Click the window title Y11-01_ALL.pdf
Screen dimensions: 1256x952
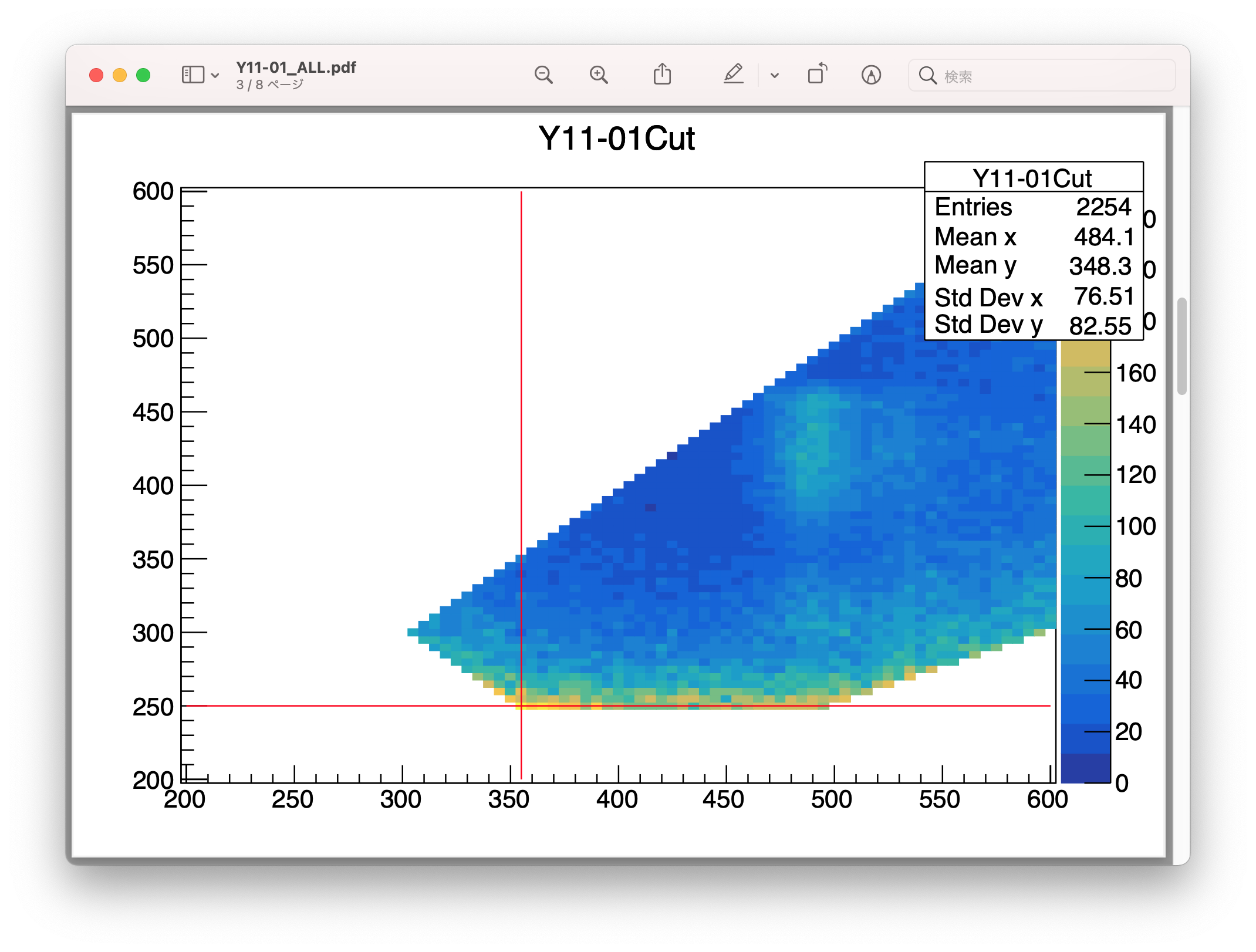(x=296, y=67)
